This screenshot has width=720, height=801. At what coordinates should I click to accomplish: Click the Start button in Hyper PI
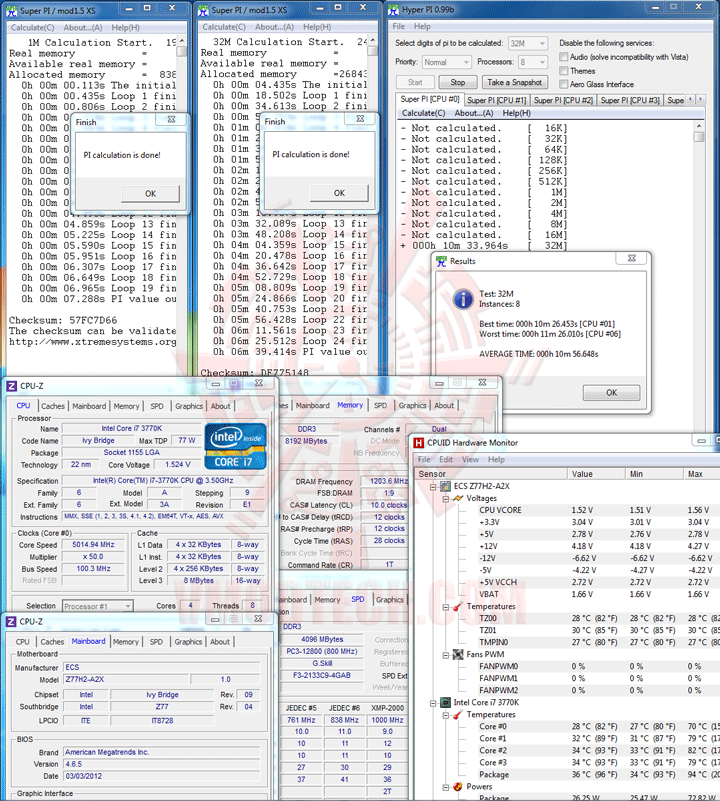click(415, 82)
